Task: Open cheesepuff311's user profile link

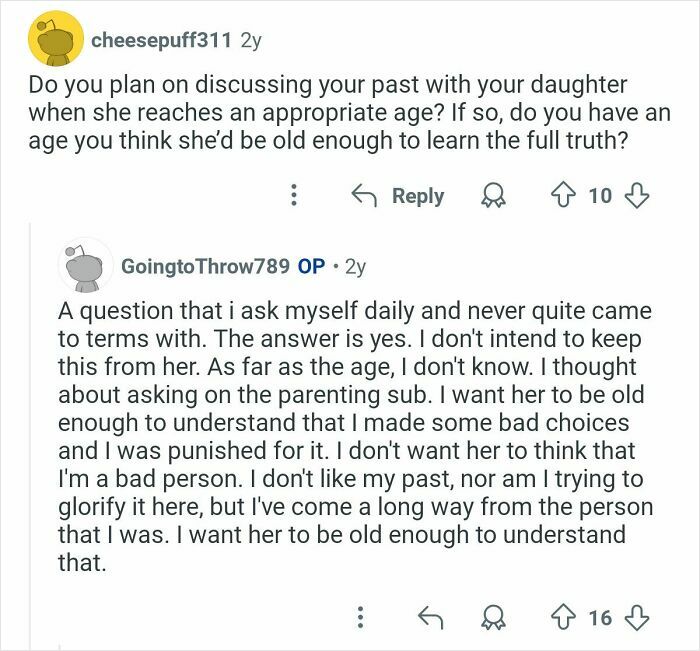Action: click(162, 40)
